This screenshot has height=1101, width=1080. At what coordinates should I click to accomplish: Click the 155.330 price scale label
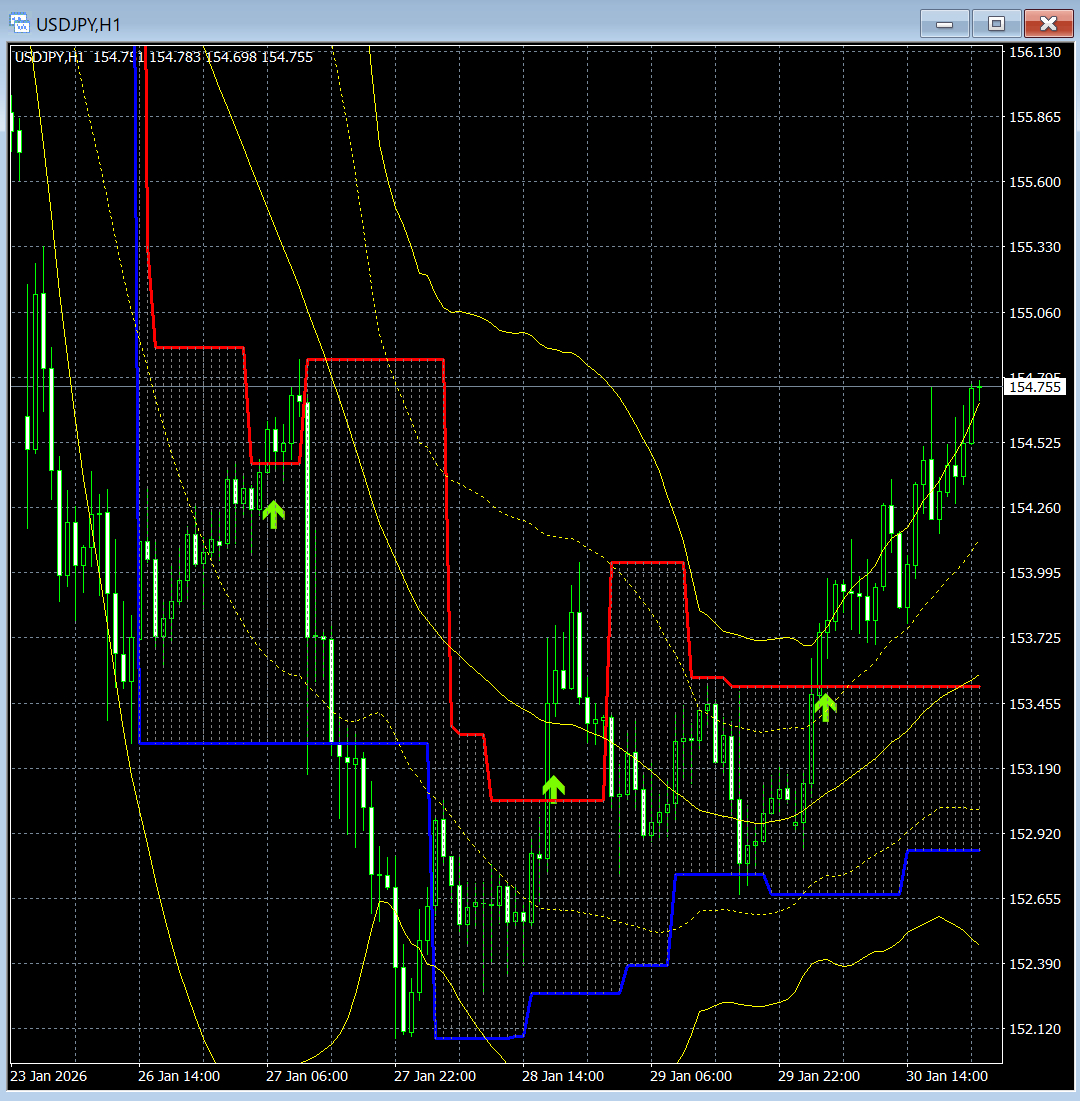[x=1034, y=247]
